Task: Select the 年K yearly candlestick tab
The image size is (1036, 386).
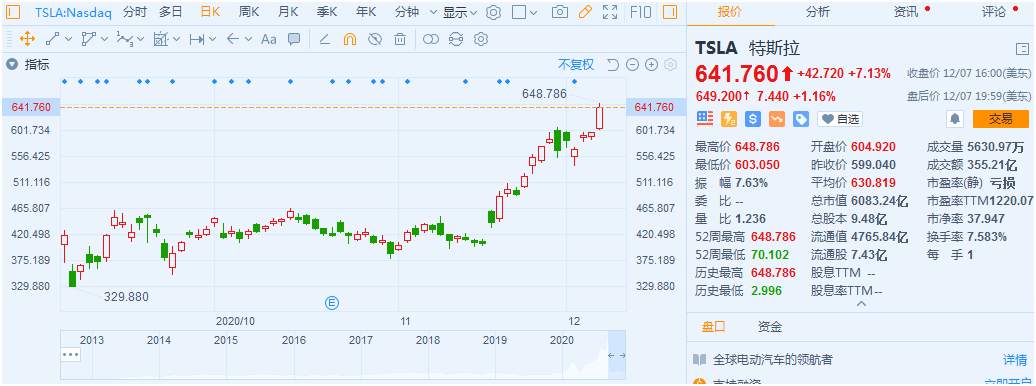Action: (x=366, y=12)
